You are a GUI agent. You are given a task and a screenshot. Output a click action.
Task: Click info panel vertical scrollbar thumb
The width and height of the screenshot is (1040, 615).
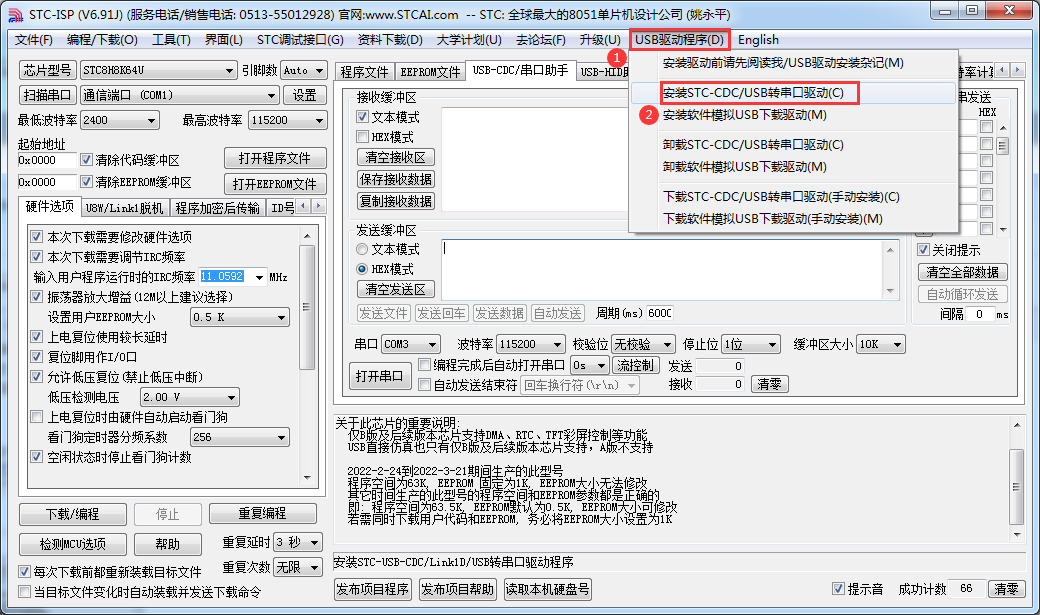(1016, 487)
